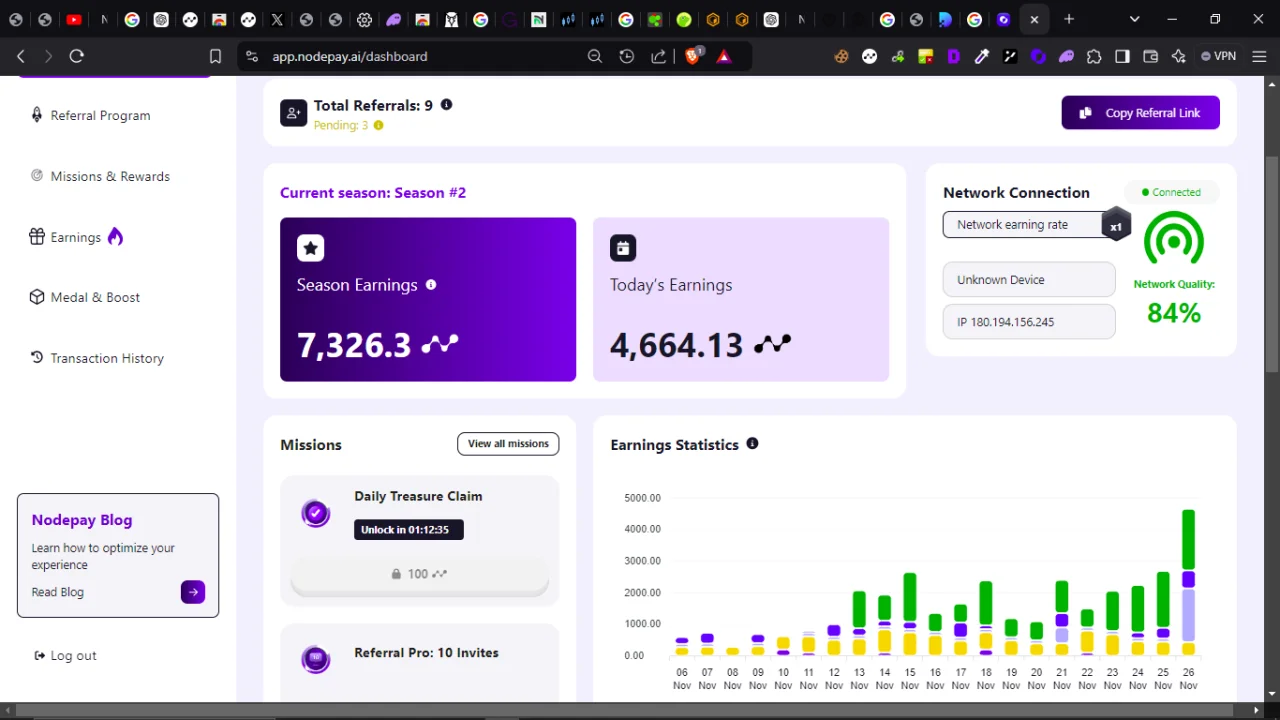1280x720 pixels.
Task: Open the tab search dropdown chevron
Action: (1134, 19)
